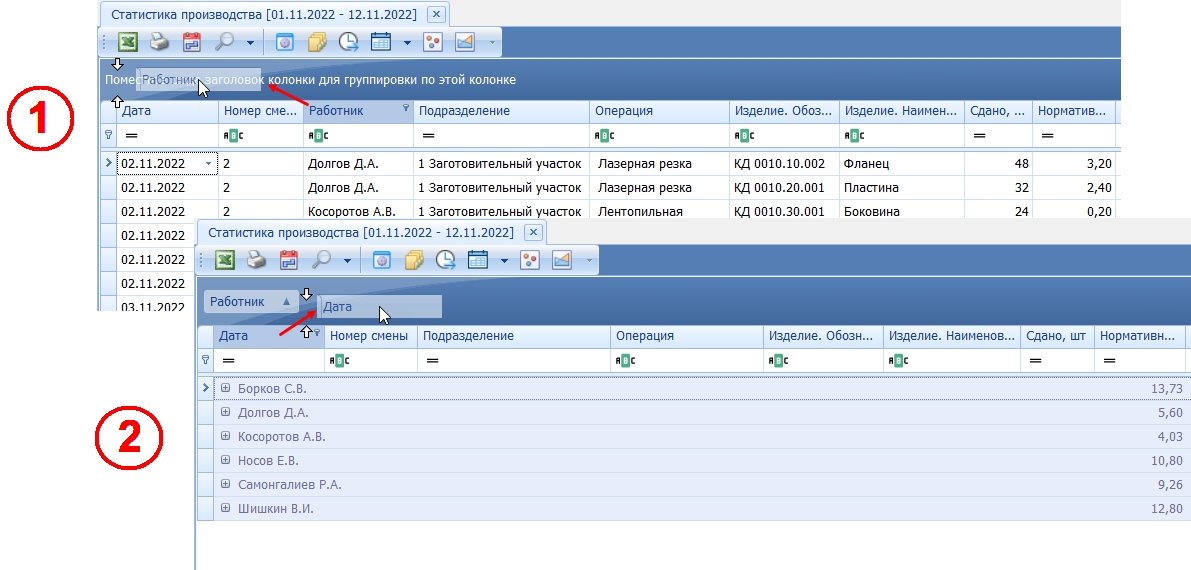Select the 'Лентопильная' operation cell

point(659,211)
